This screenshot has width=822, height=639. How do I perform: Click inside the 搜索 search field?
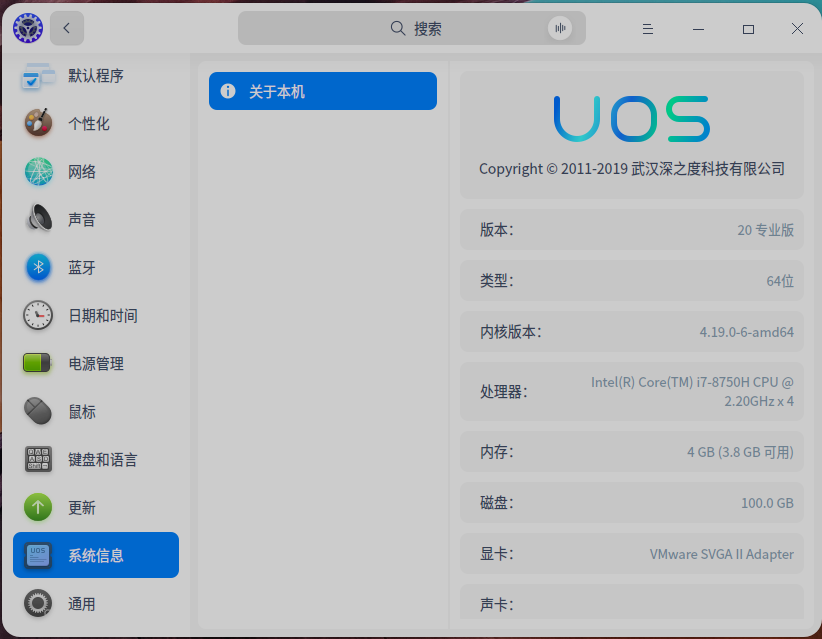click(412, 28)
